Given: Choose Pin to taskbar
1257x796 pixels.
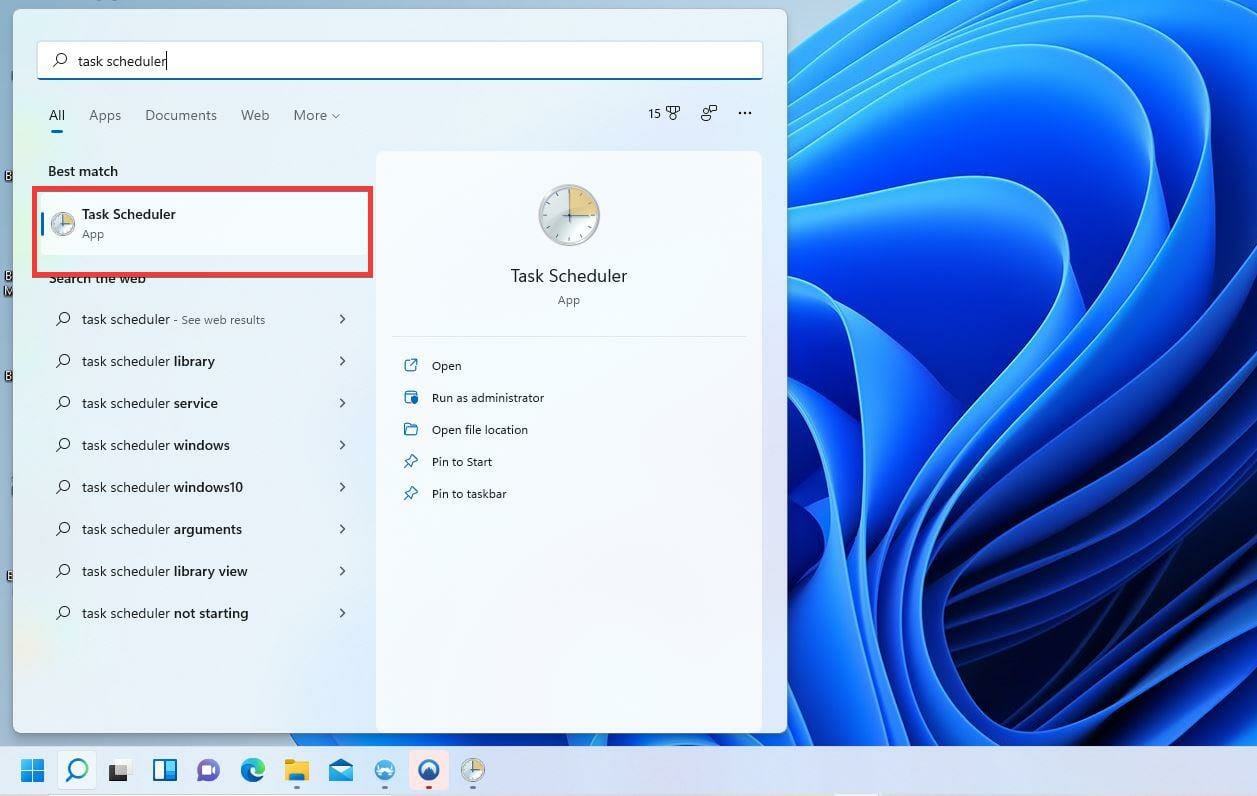Looking at the screenshot, I should click(x=468, y=494).
